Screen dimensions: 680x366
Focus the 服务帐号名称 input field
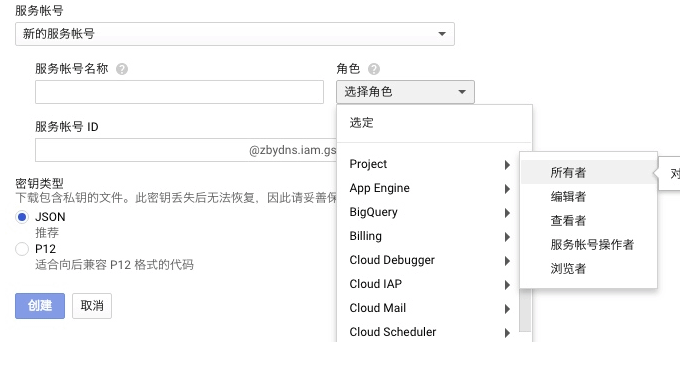pos(179,92)
